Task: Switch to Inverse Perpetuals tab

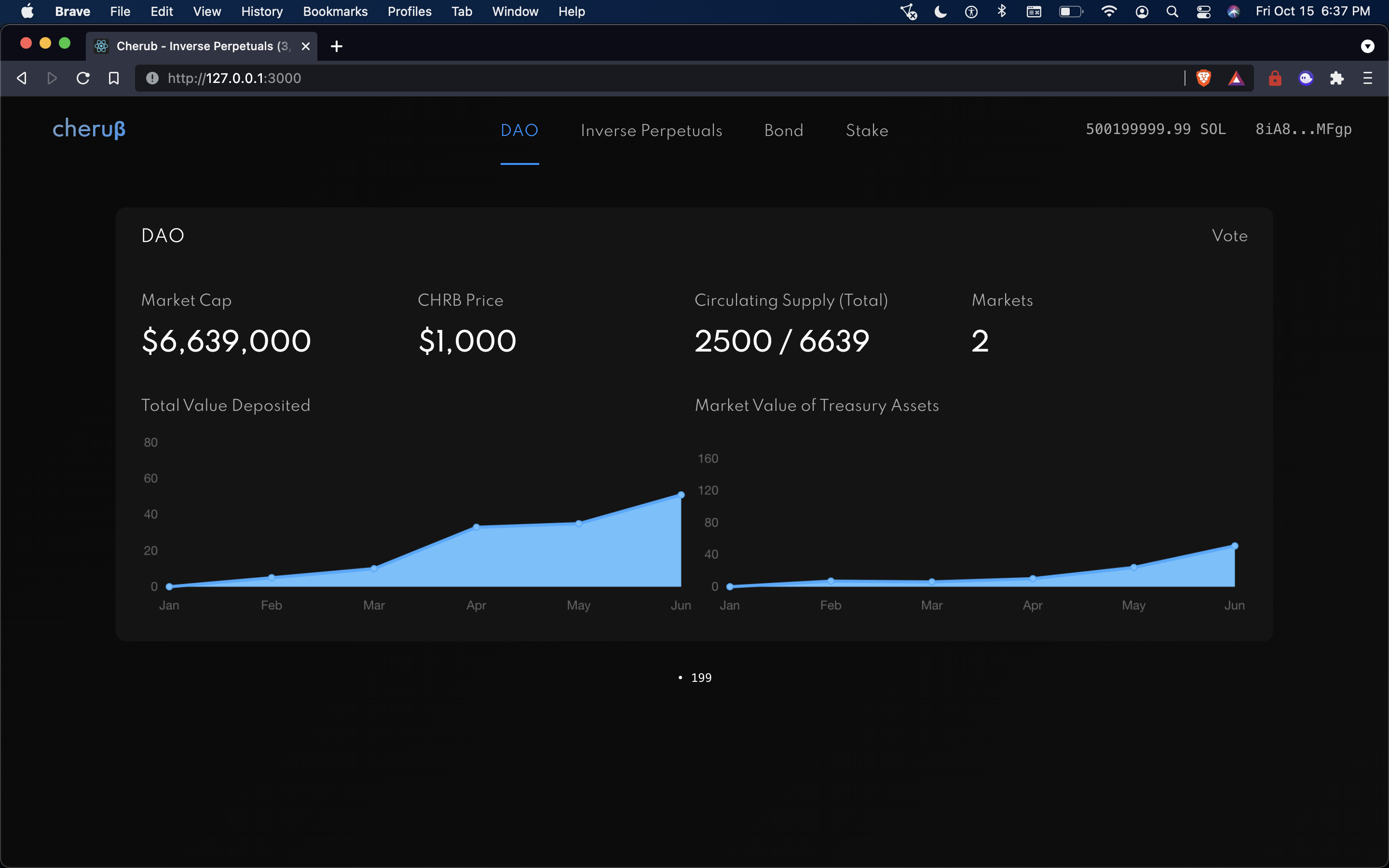Action: (651, 131)
